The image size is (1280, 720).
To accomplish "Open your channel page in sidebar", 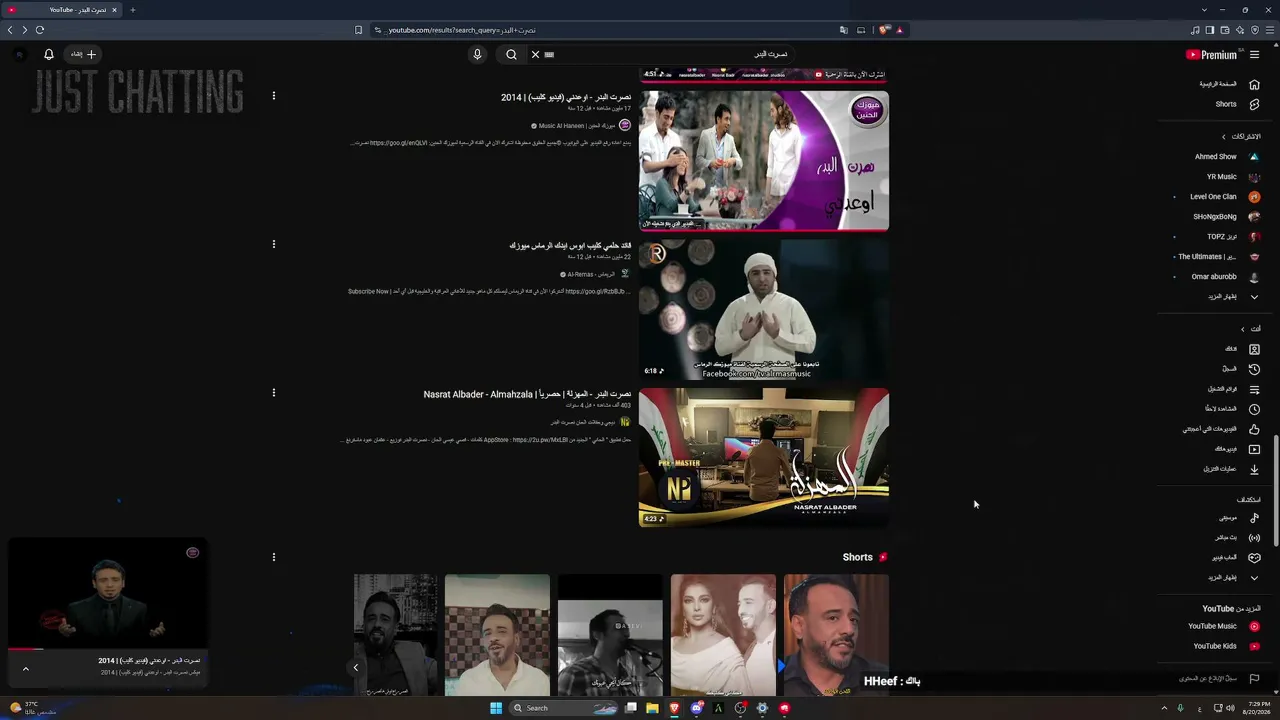I will click(x=1242, y=349).
